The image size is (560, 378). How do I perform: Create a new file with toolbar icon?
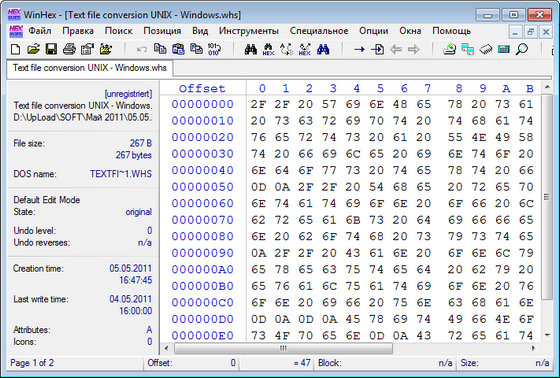tap(15, 49)
